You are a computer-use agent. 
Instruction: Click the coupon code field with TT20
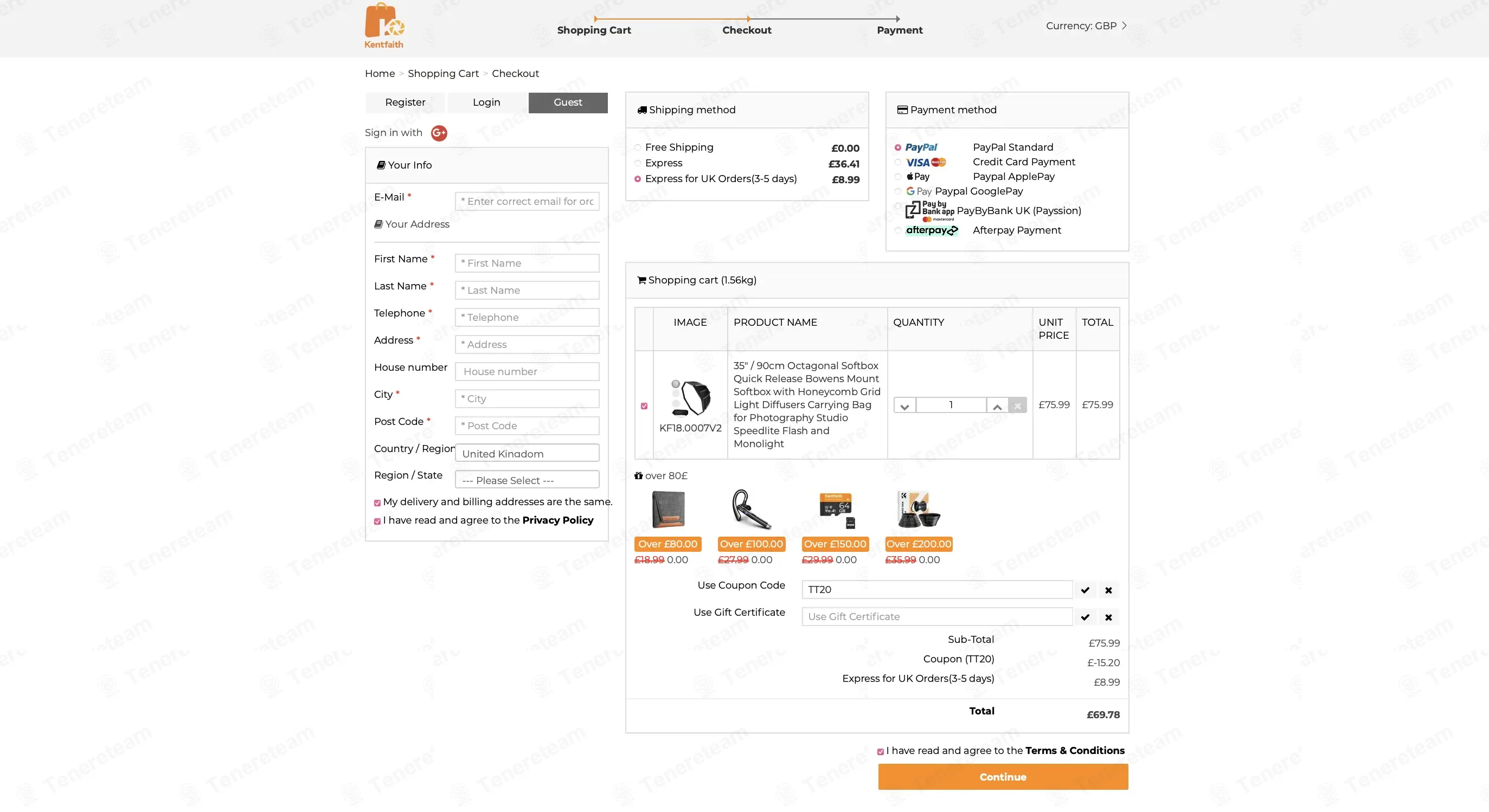937,590
